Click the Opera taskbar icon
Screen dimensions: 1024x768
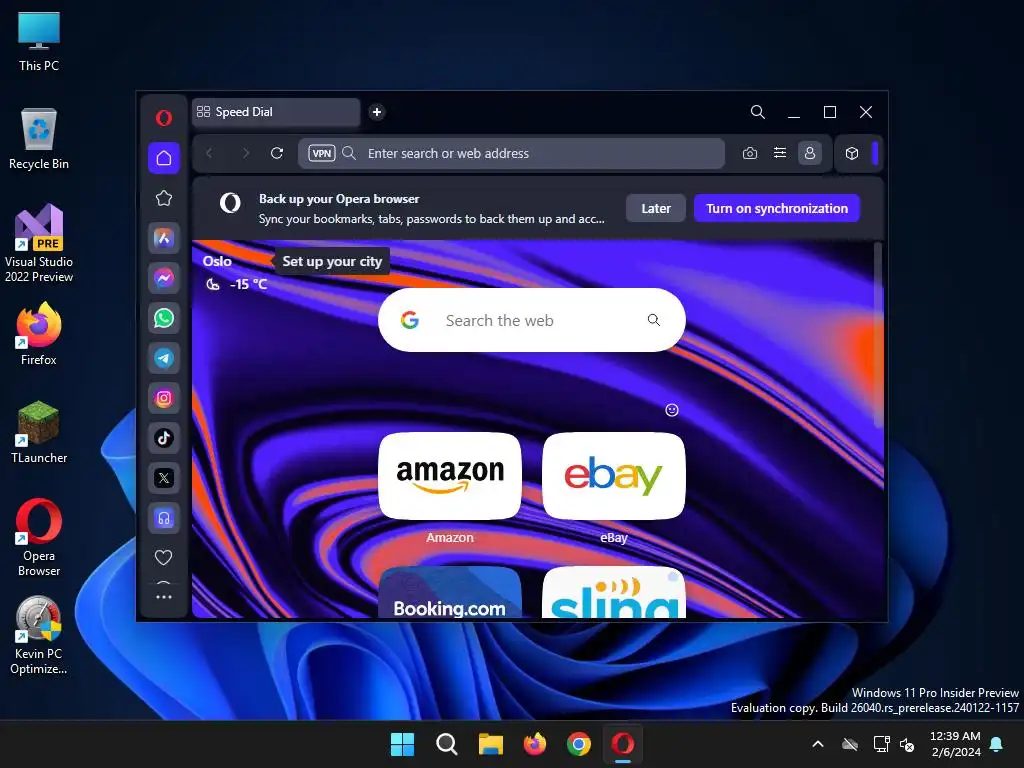coord(623,744)
